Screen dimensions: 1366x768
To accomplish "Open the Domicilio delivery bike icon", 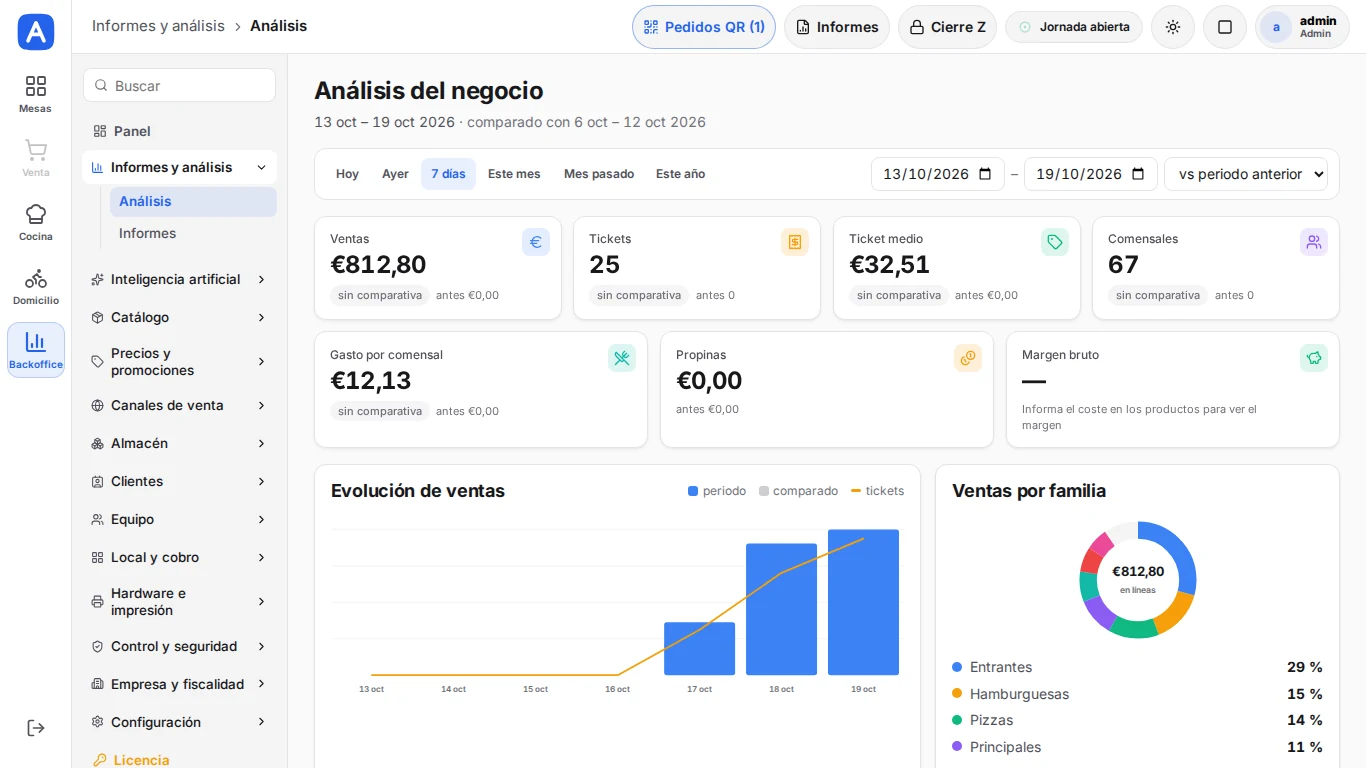I will click(x=36, y=278).
